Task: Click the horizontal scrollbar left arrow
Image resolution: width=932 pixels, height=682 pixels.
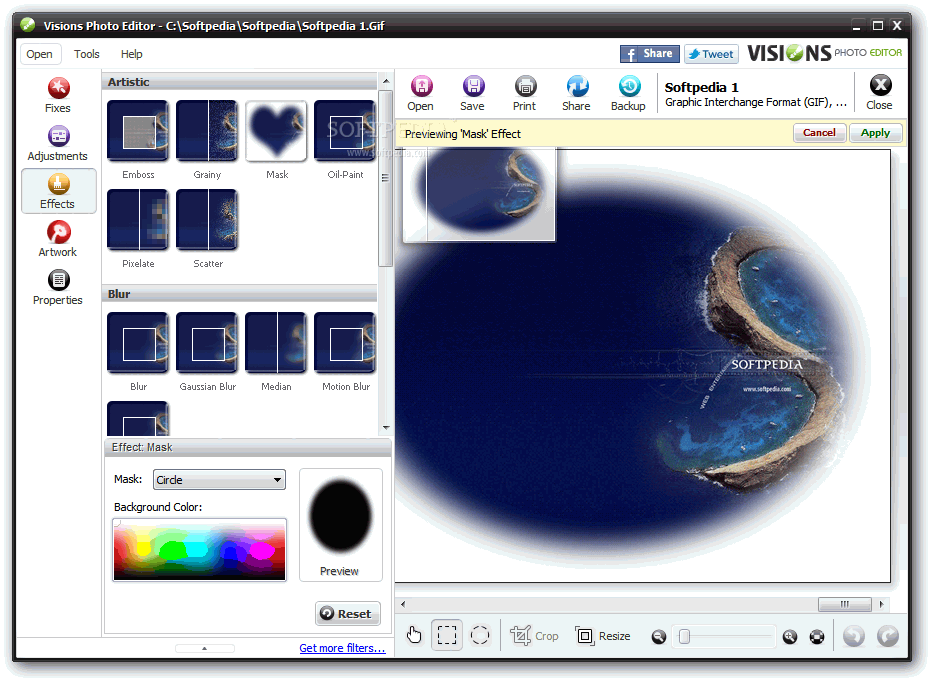Action: tap(404, 604)
